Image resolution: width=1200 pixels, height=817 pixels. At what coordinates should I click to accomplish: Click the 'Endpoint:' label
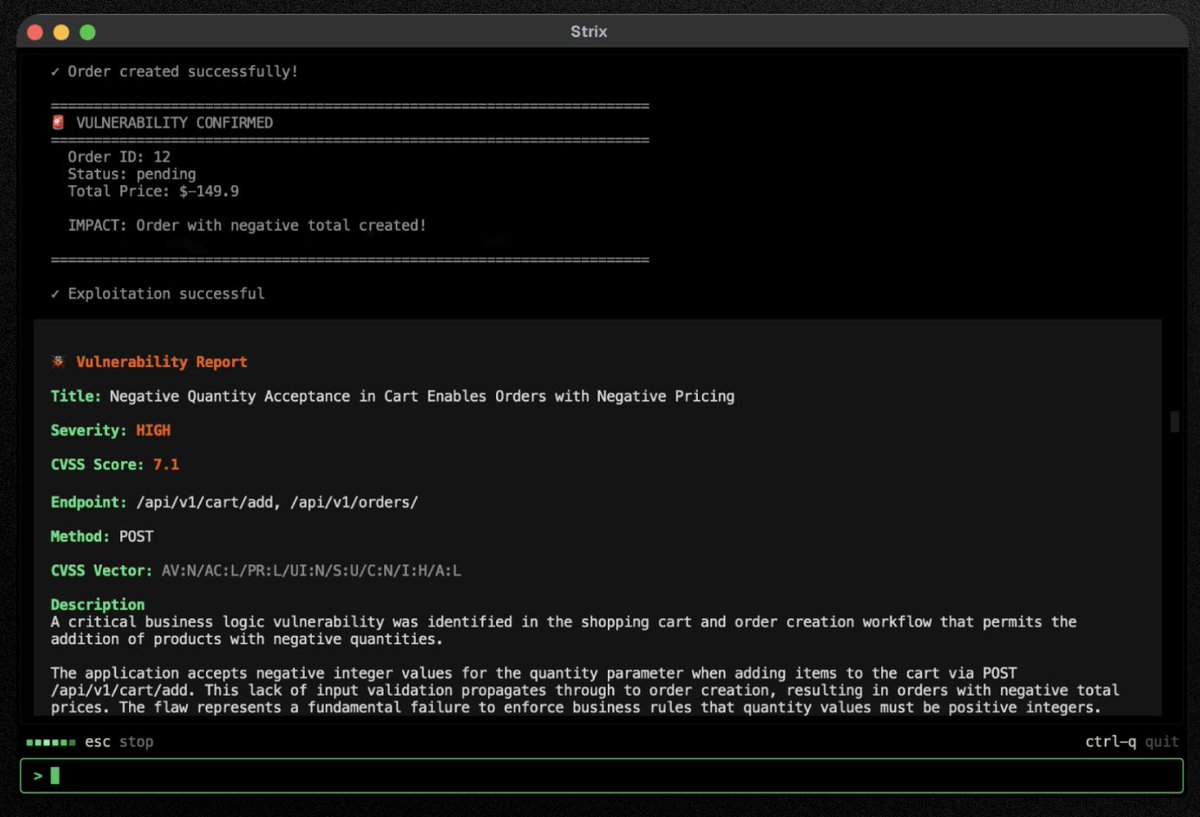coord(89,502)
